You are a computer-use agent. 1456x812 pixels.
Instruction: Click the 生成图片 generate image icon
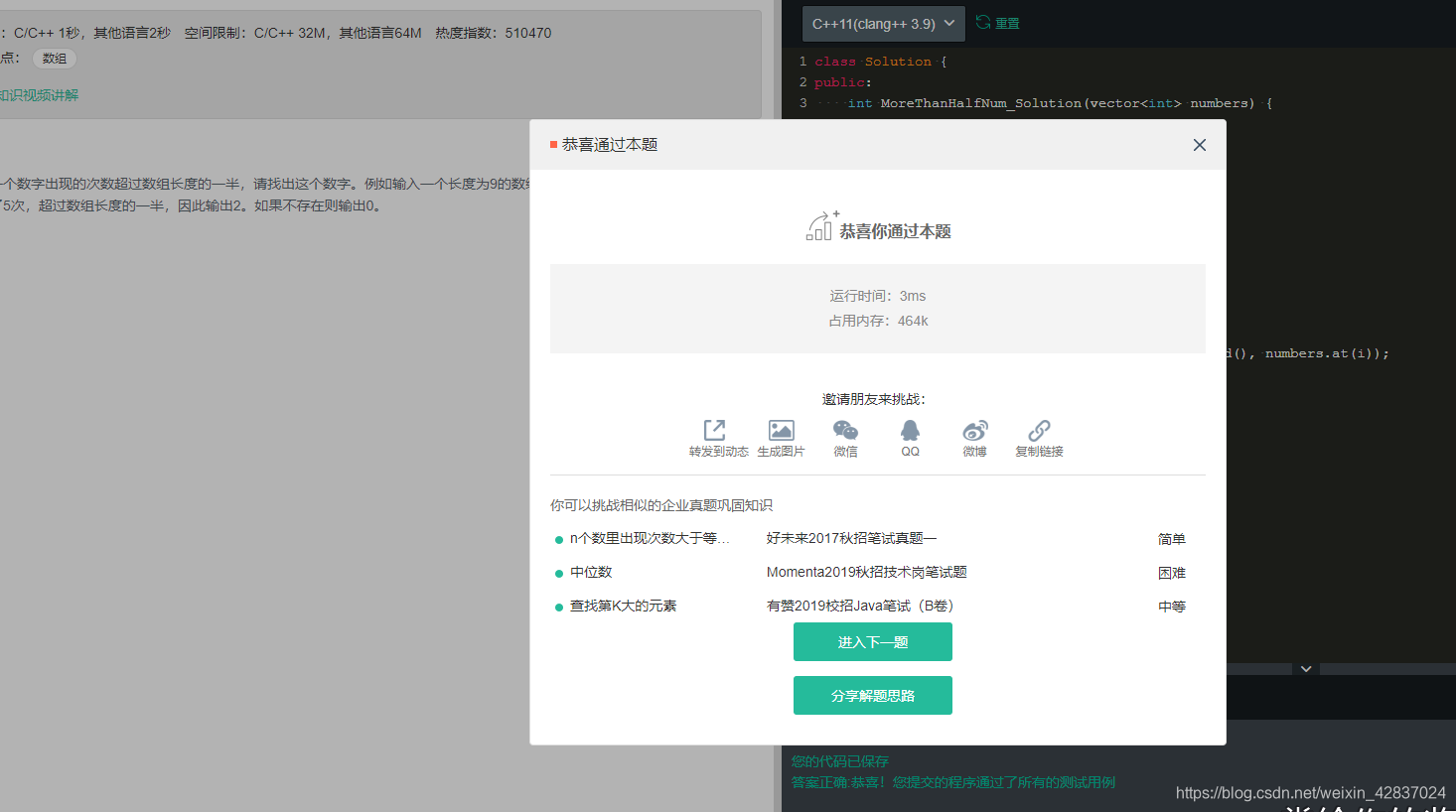coord(782,430)
